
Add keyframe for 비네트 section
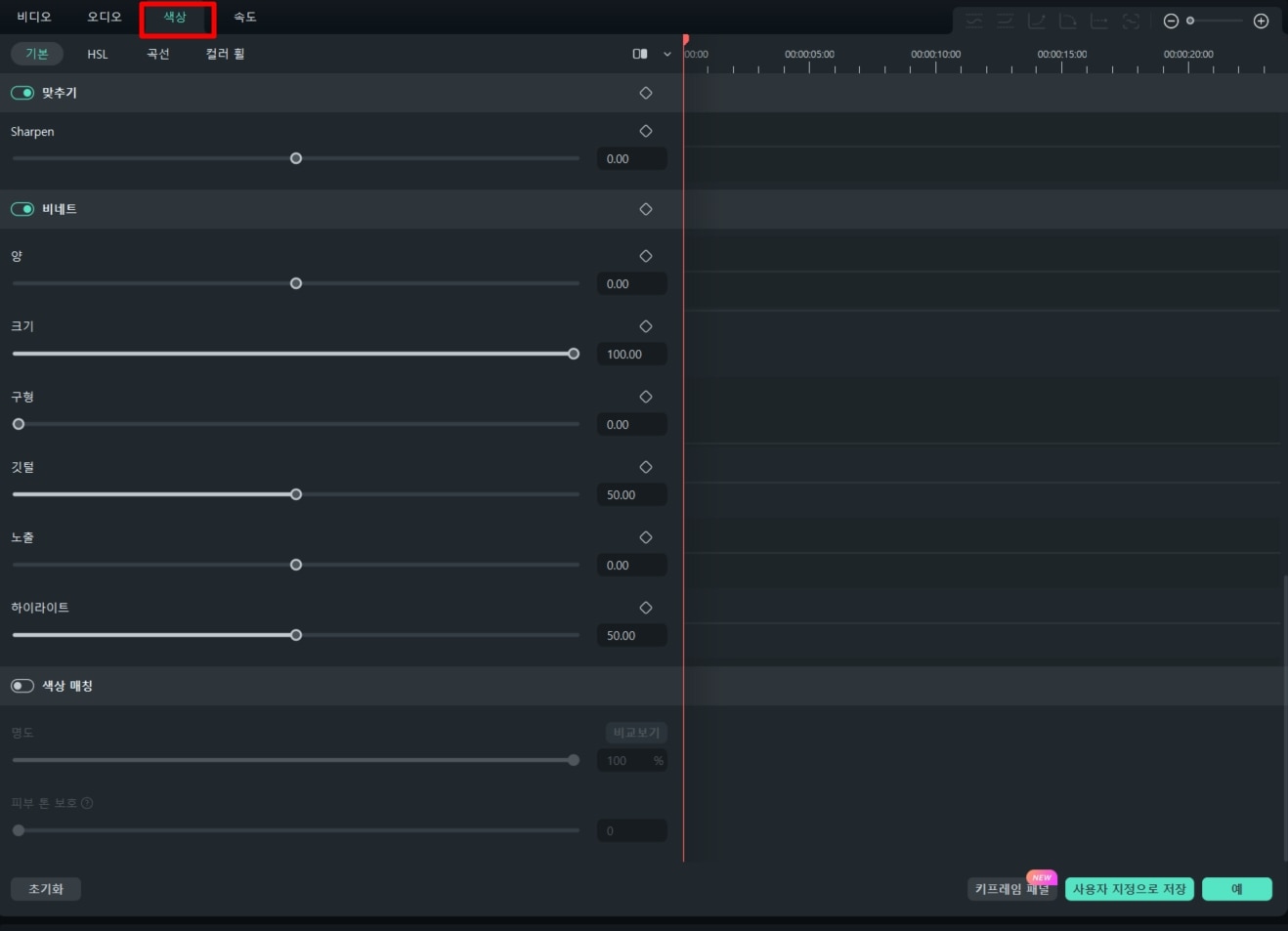coord(646,209)
